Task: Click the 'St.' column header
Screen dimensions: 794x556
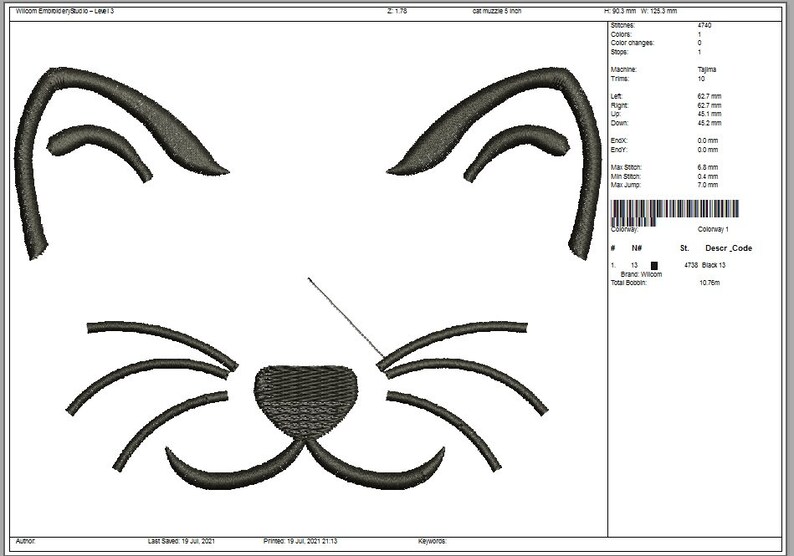Action: [x=684, y=248]
